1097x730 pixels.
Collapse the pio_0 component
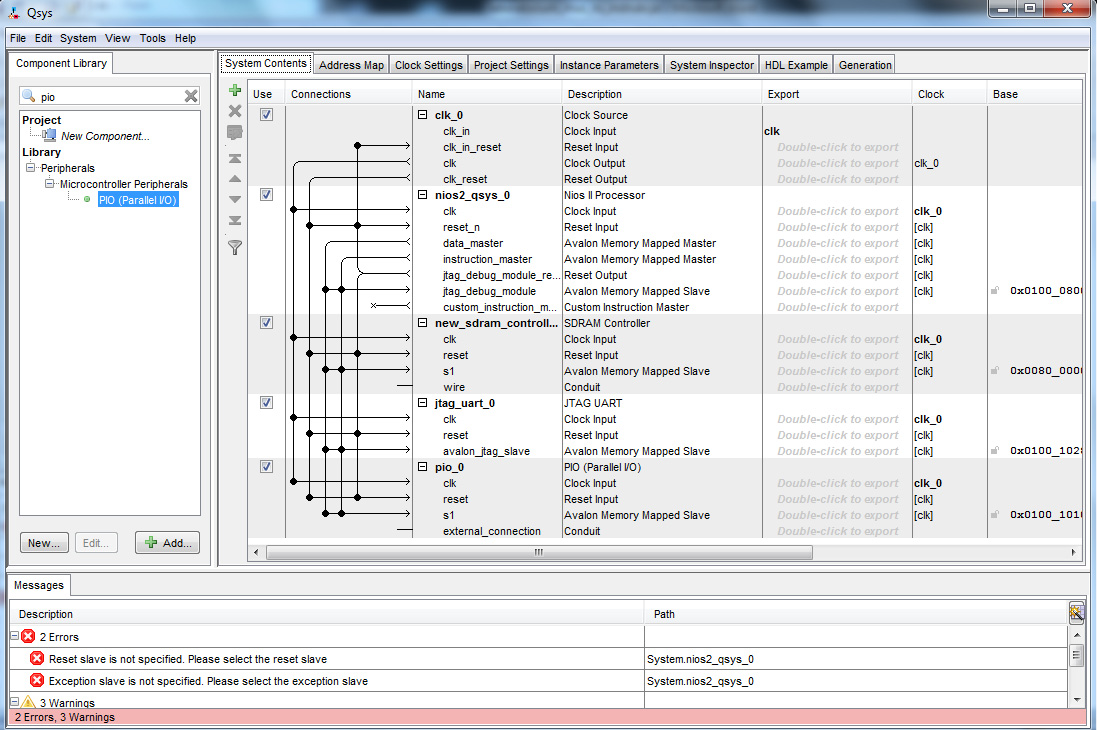click(x=423, y=467)
